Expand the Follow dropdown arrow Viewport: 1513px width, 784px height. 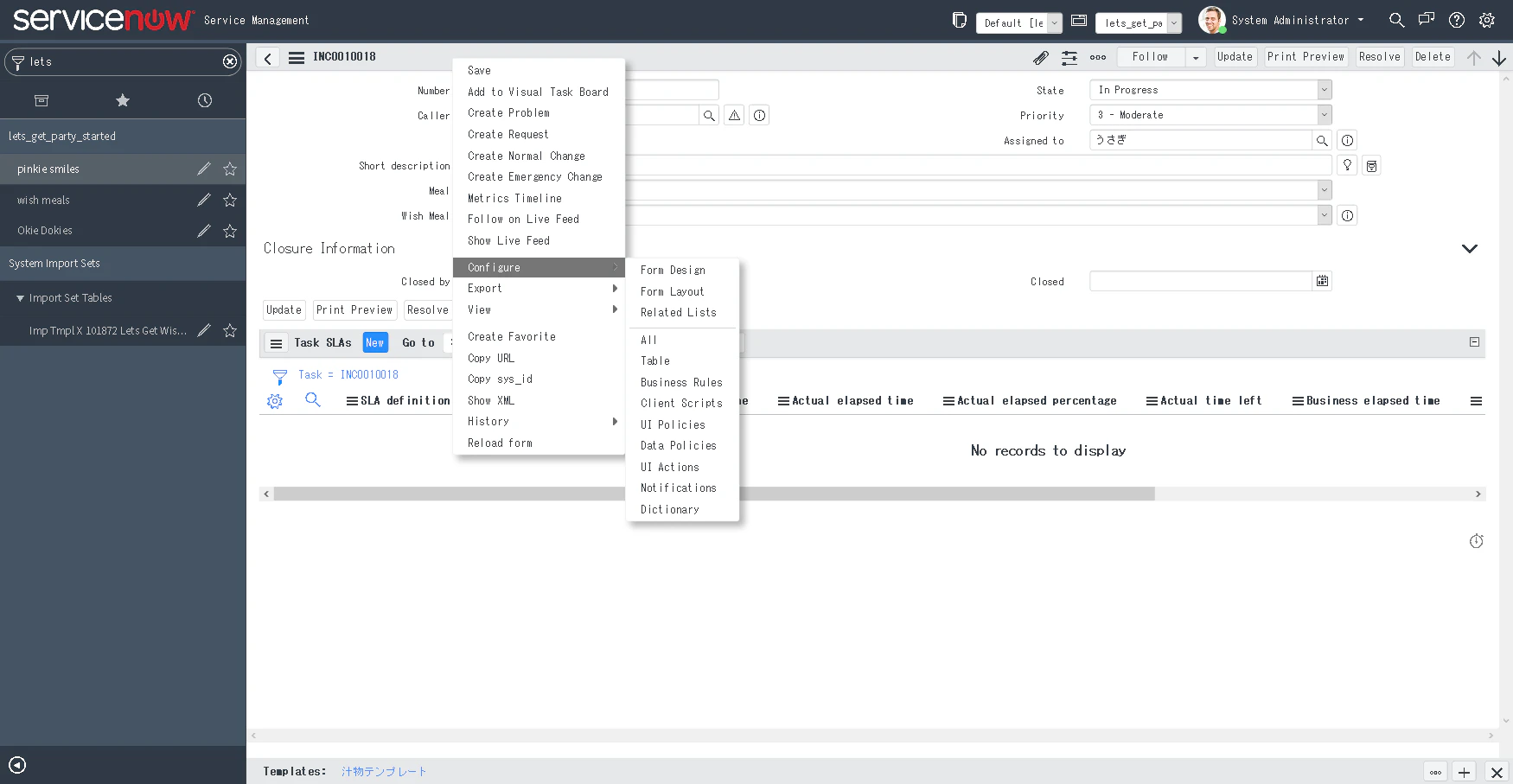[x=1196, y=58]
